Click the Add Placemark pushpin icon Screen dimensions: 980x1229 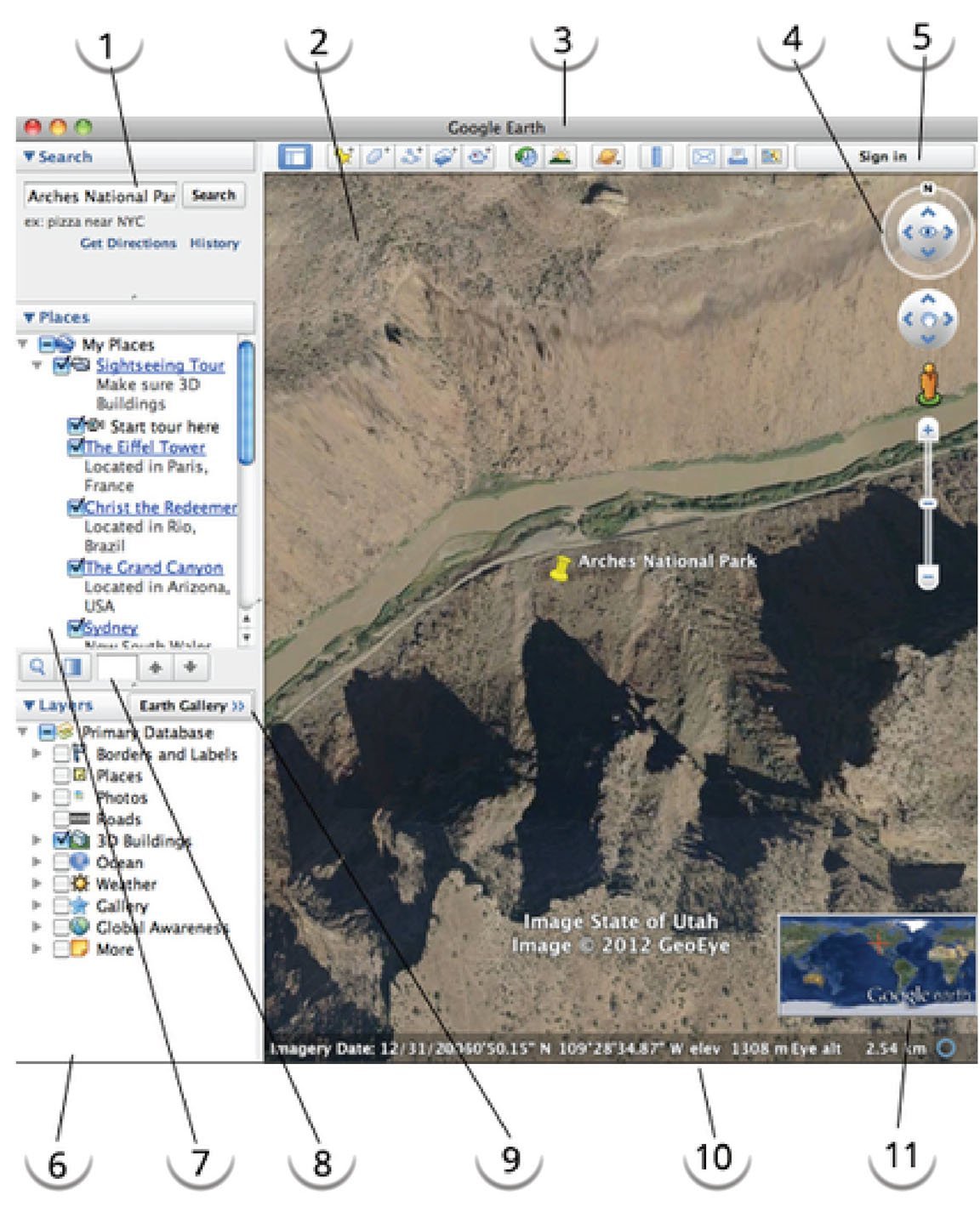tap(344, 157)
